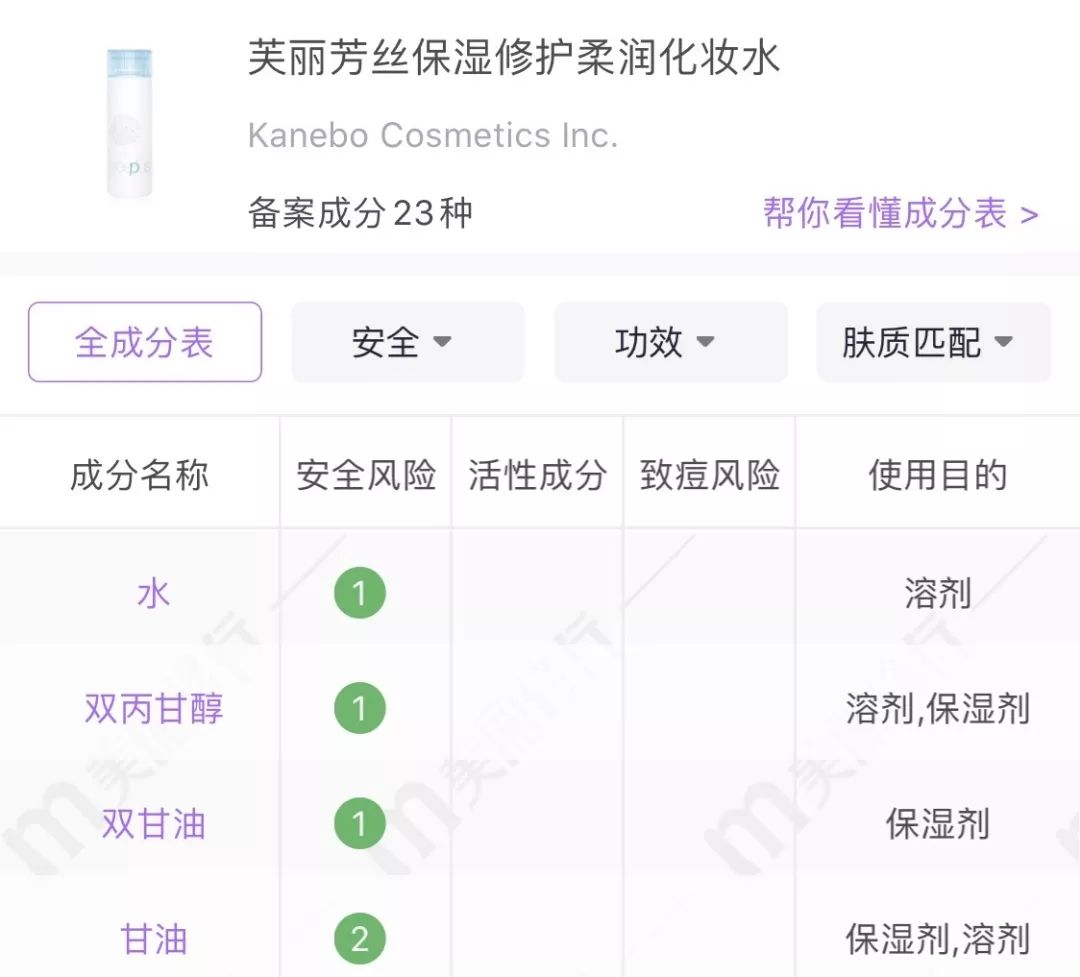Viewport: 1080px width, 977px height.
Task: Expand the 功效 dropdown menu
Action: (670, 342)
